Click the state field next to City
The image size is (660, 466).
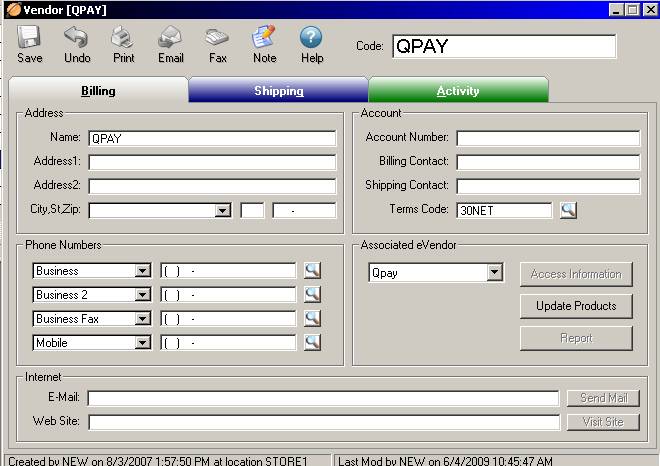tap(252, 210)
